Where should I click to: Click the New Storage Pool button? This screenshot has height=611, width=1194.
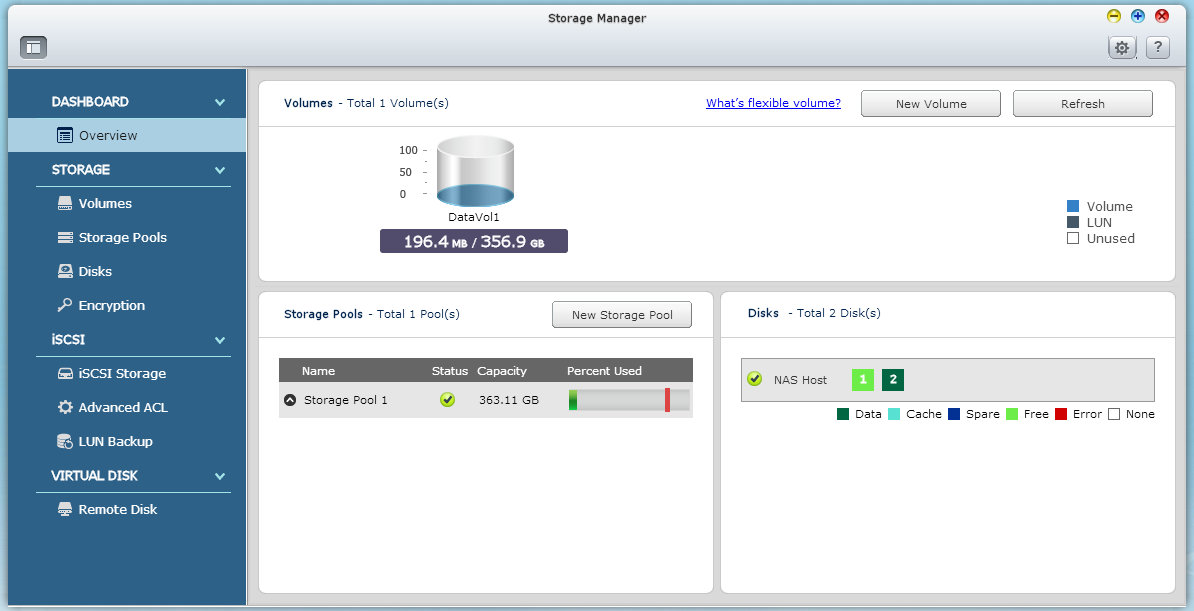(x=622, y=315)
